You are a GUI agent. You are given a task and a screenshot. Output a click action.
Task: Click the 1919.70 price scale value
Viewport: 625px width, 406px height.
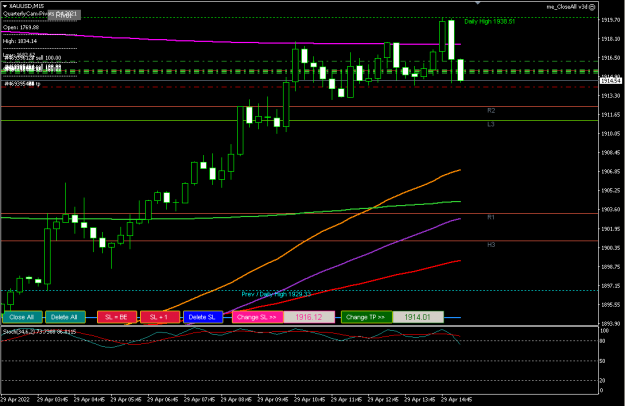(x=610, y=20)
